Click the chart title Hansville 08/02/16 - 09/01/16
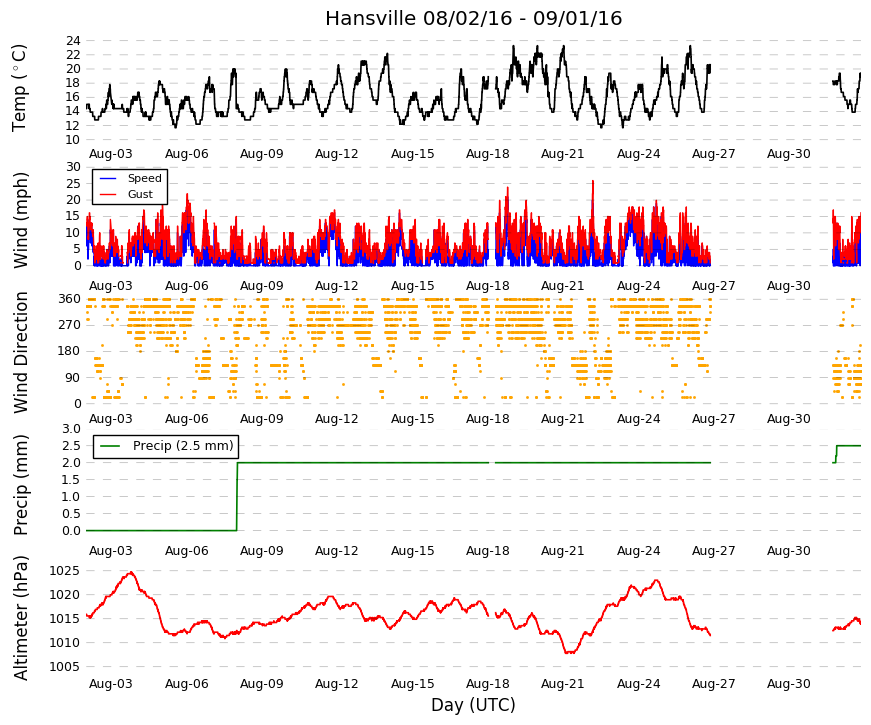 pyautogui.click(x=473, y=18)
